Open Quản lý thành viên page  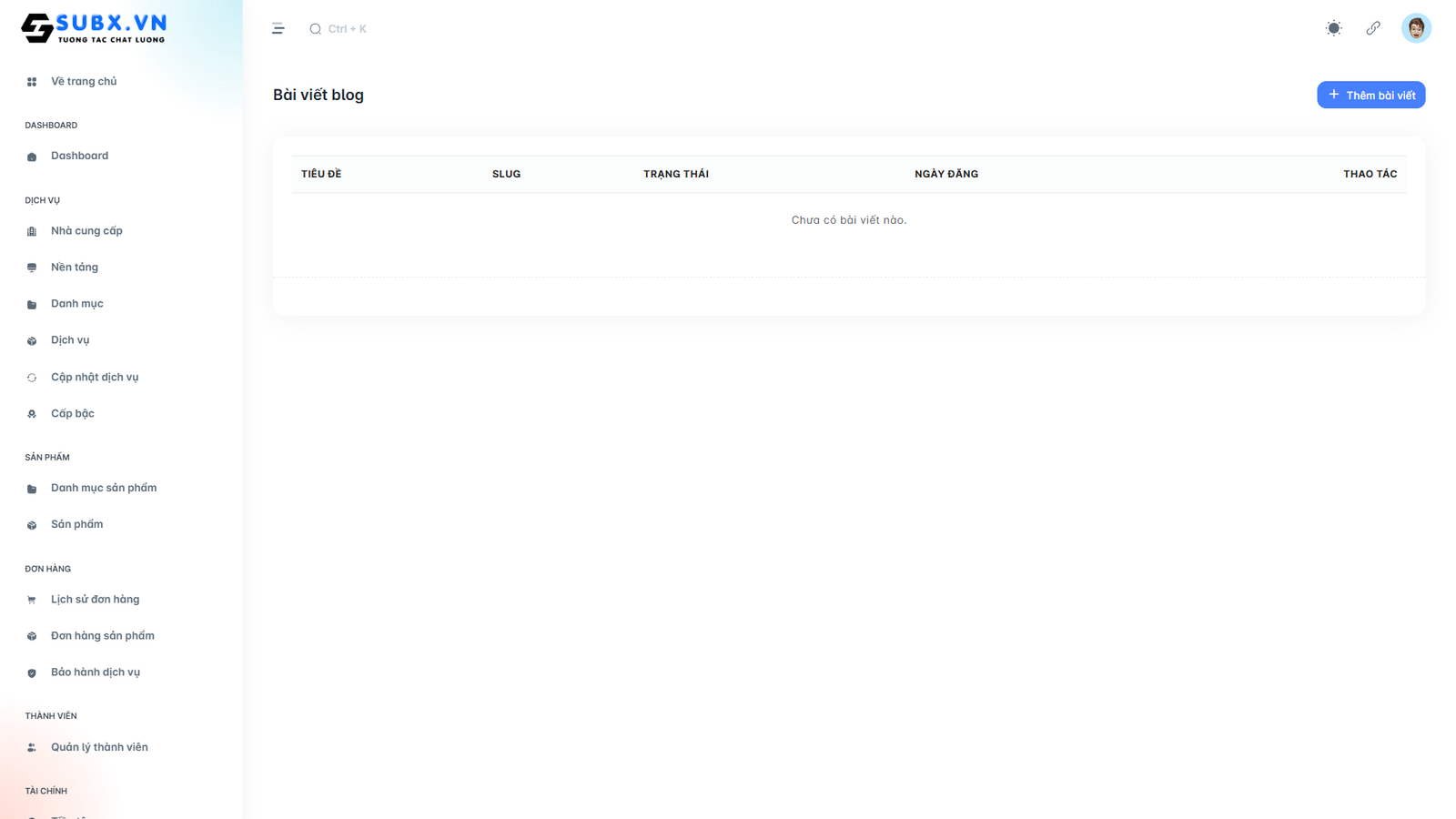99,747
